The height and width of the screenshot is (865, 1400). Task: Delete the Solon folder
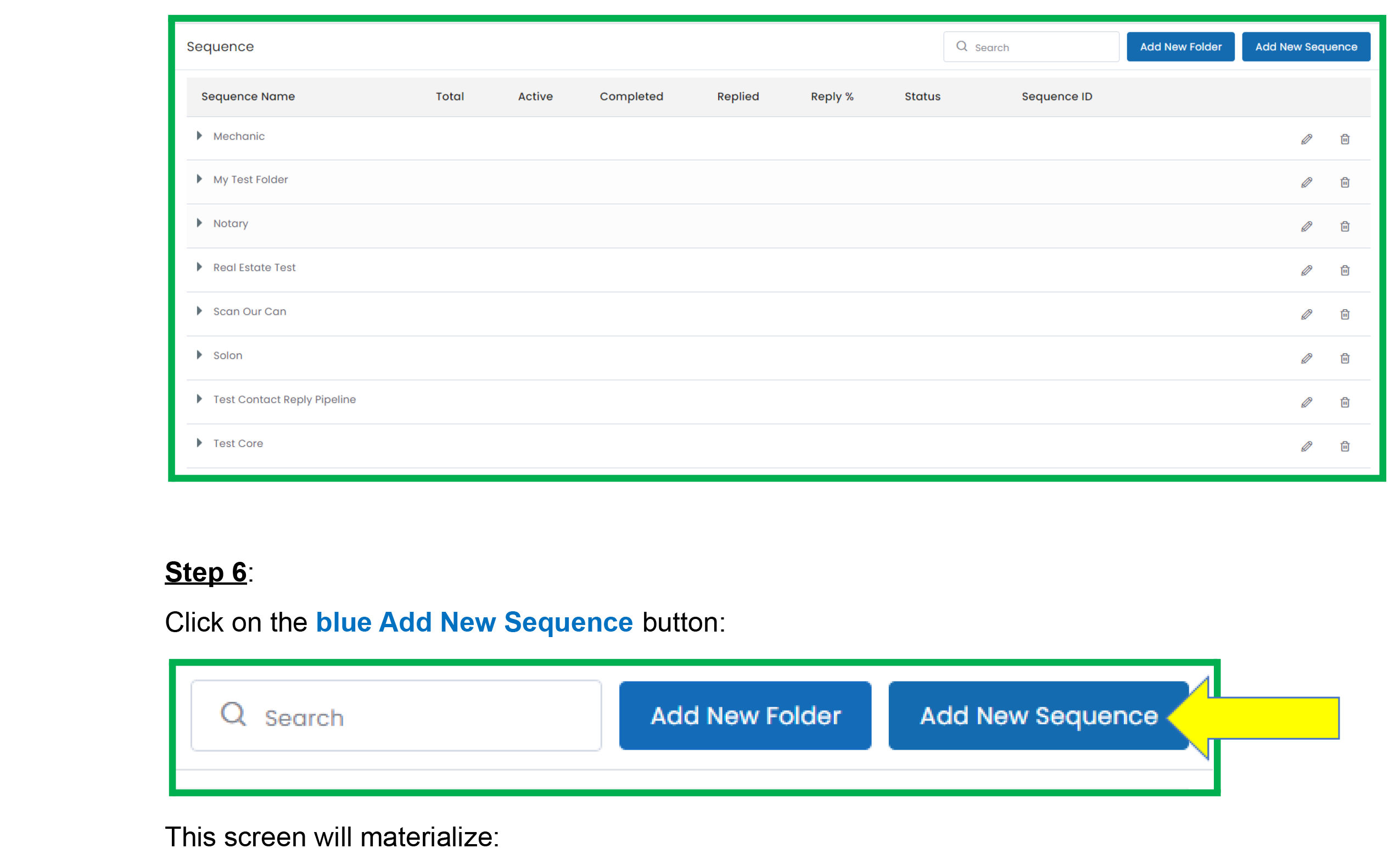[x=1345, y=358]
